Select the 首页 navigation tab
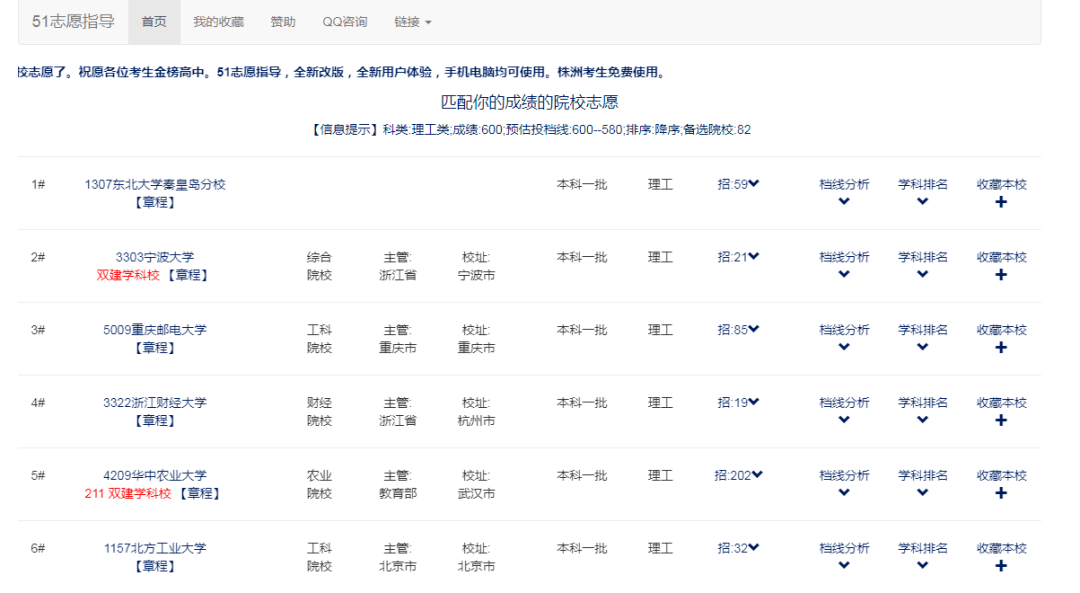 pyautogui.click(x=154, y=22)
